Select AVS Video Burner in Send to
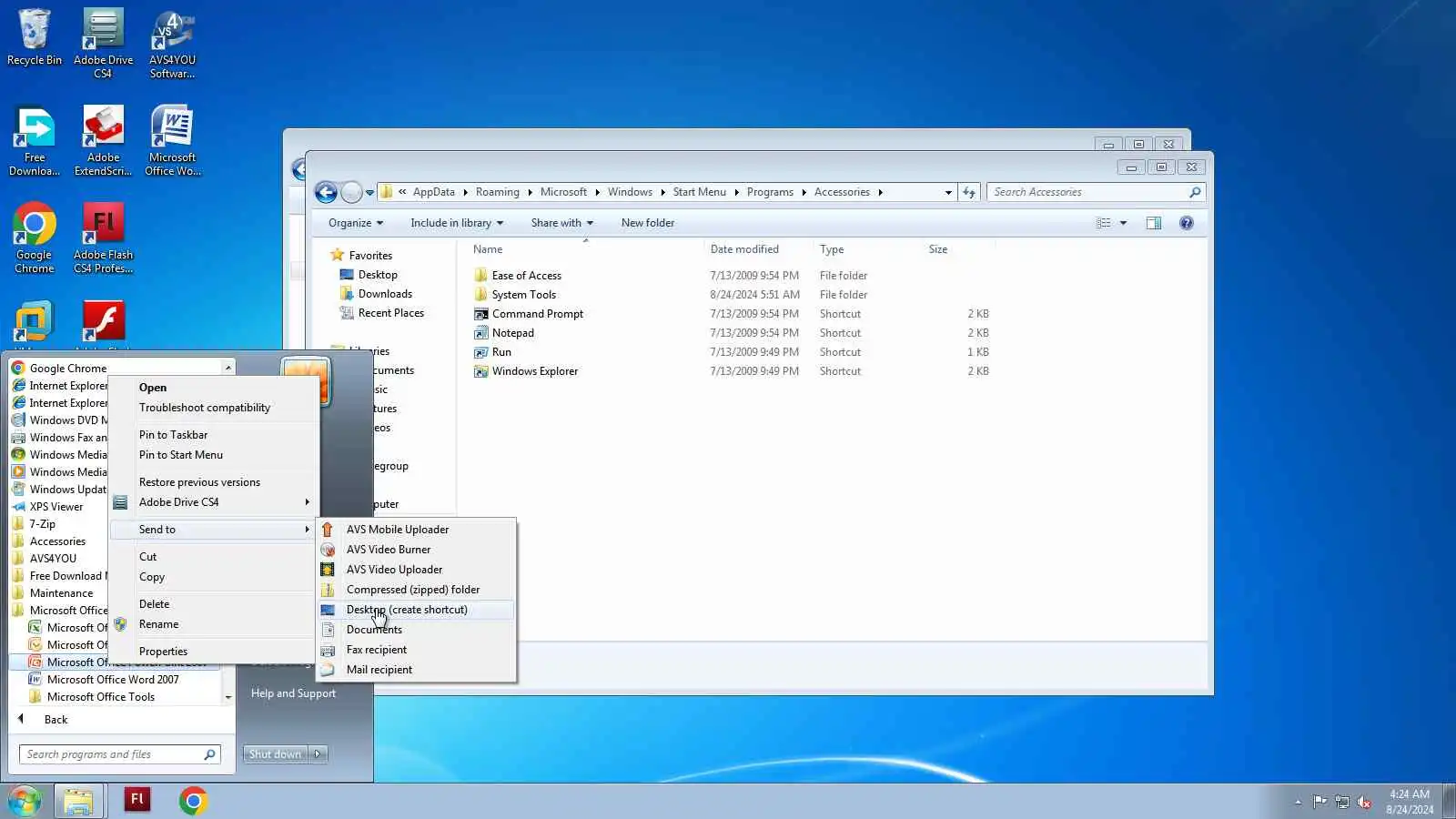 [x=417, y=550]
